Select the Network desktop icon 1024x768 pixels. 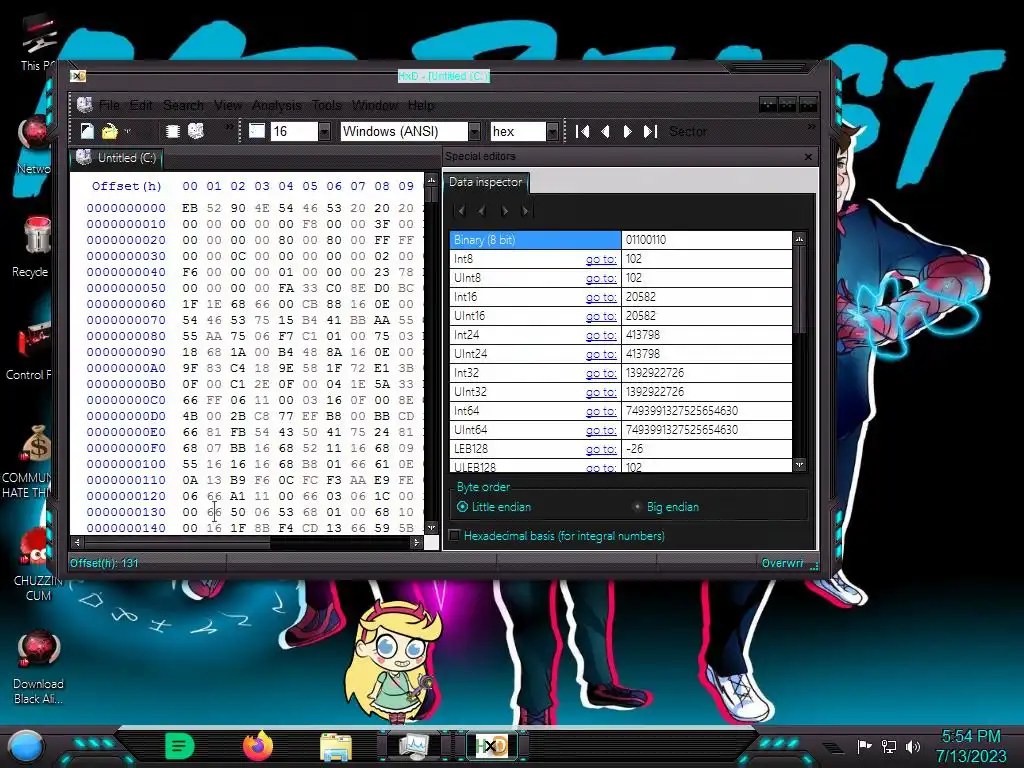35,145
